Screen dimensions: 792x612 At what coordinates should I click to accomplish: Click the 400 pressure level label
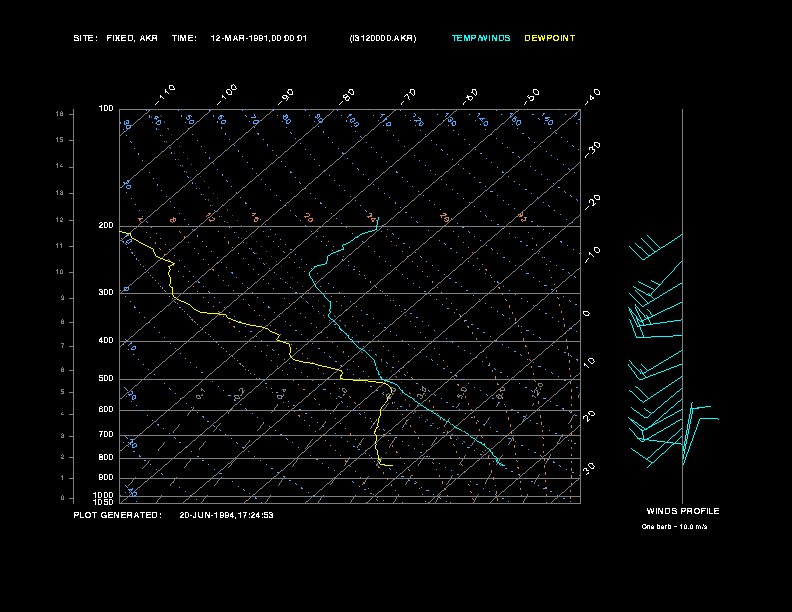[106, 340]
